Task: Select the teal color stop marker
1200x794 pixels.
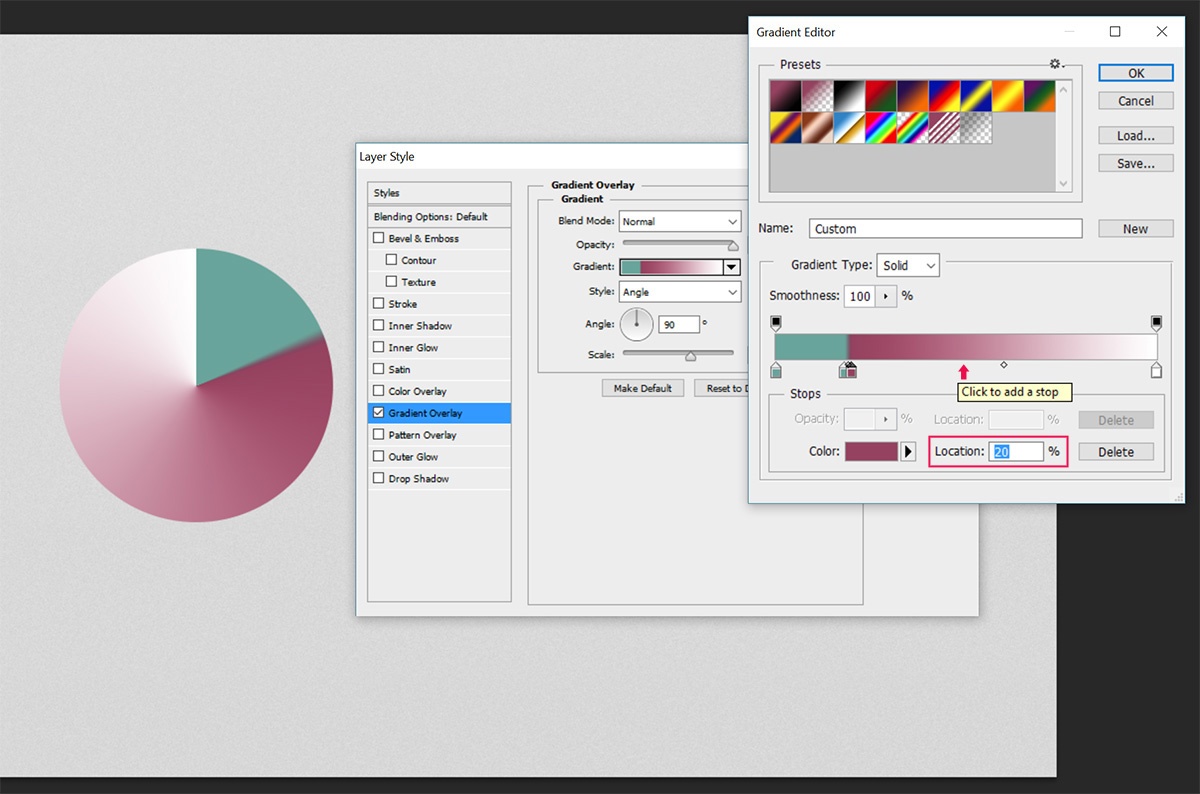Action: pos(776,371)
